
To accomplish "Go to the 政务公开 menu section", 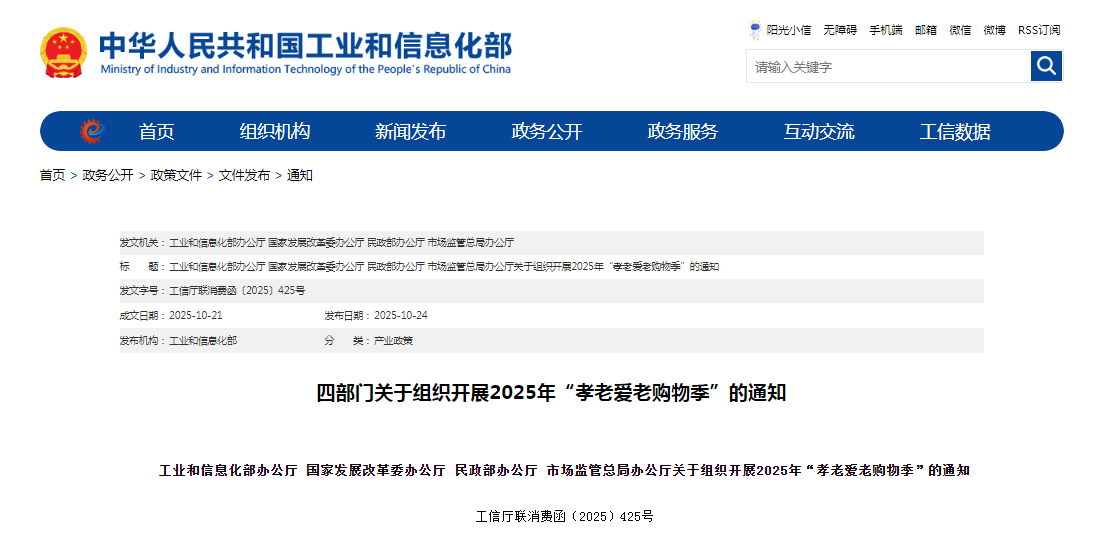I will (x=546, y=132).
